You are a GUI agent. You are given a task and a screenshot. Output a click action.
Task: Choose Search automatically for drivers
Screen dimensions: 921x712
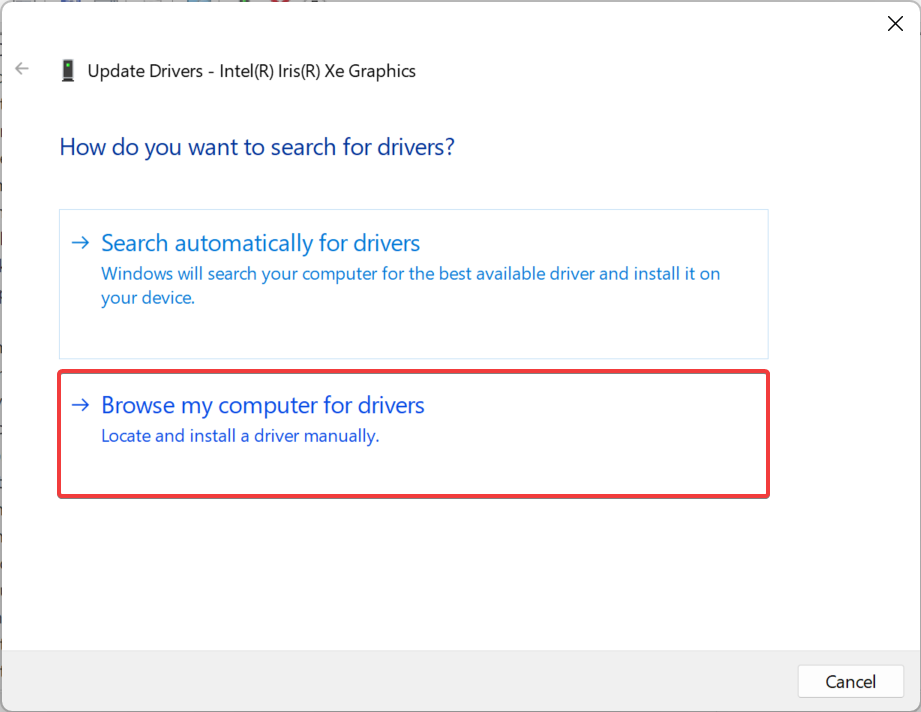click(414, 284)
